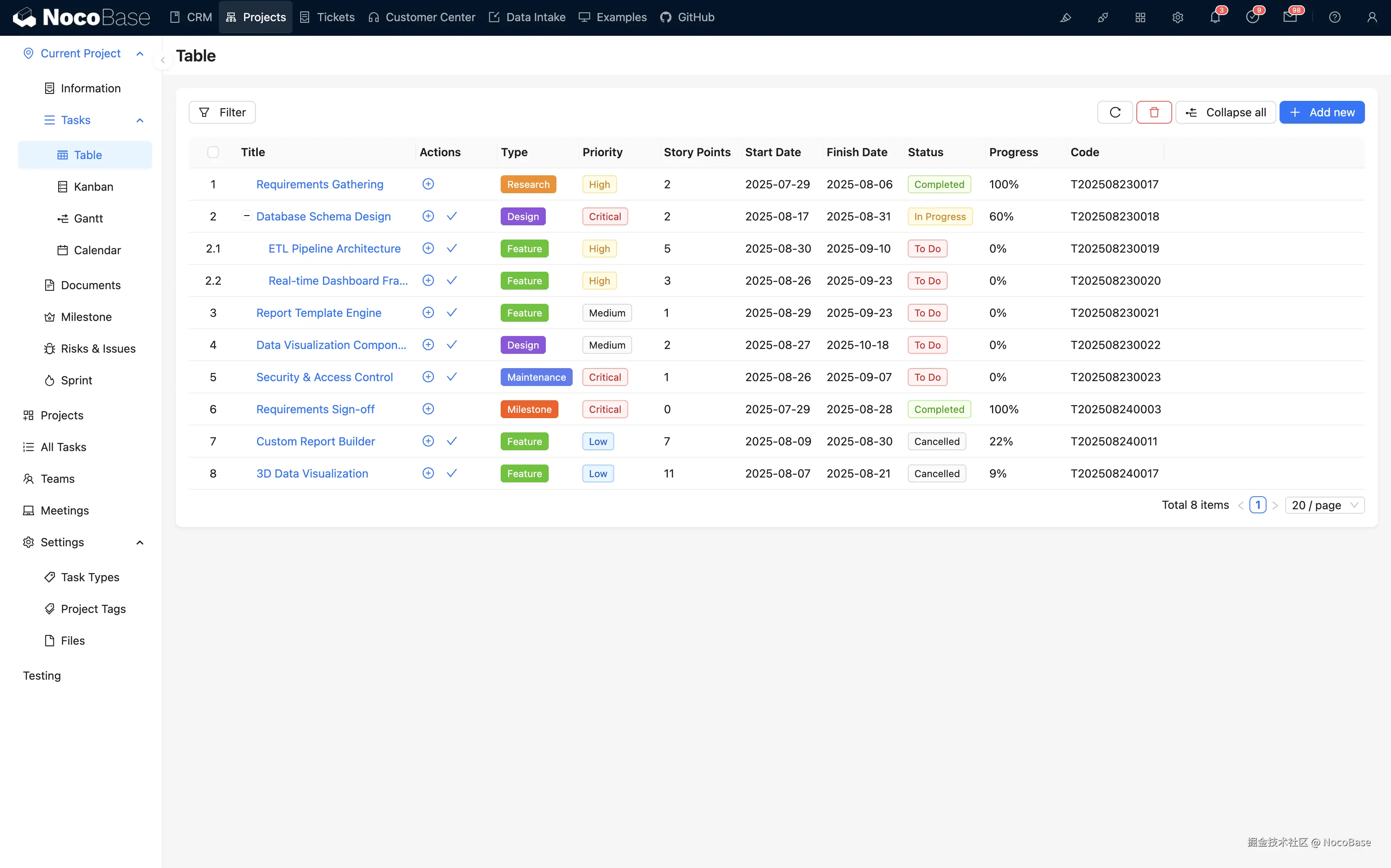Open the notifications bell icon
Viewport: 1391px width, 868px height.
(1215, 17)
